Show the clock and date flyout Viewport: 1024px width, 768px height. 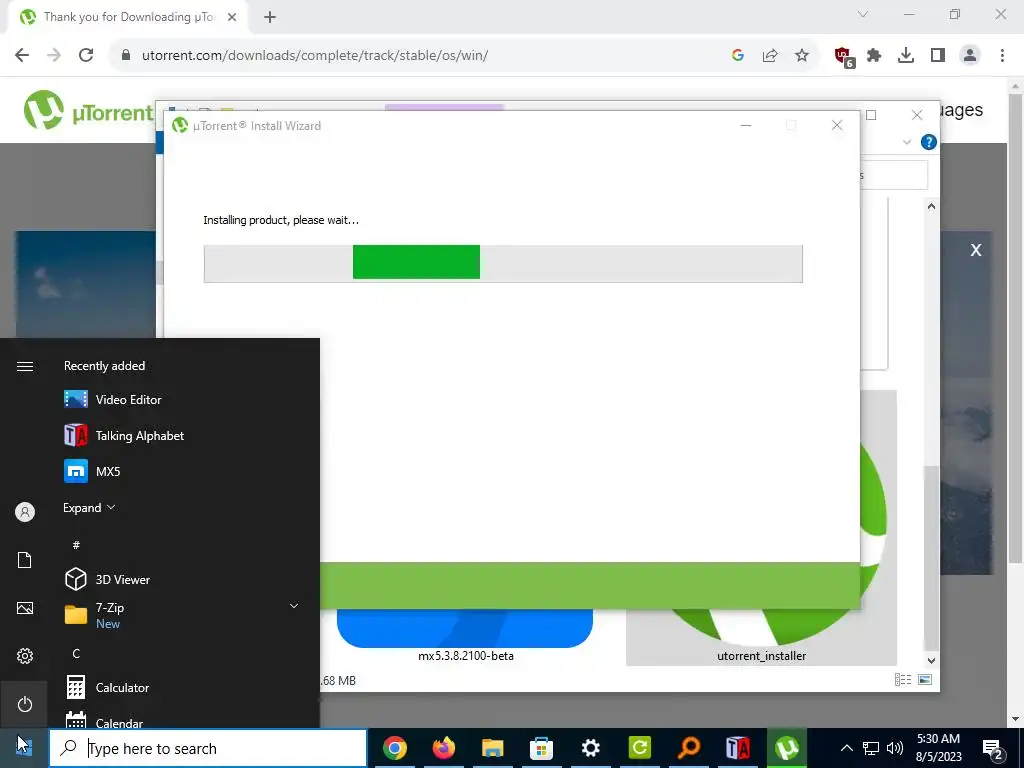click(938, 748)
